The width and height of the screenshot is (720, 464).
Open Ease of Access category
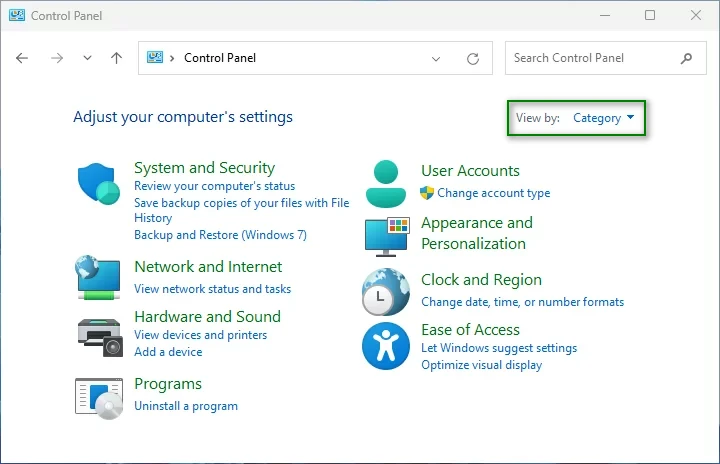pos(470,330)
